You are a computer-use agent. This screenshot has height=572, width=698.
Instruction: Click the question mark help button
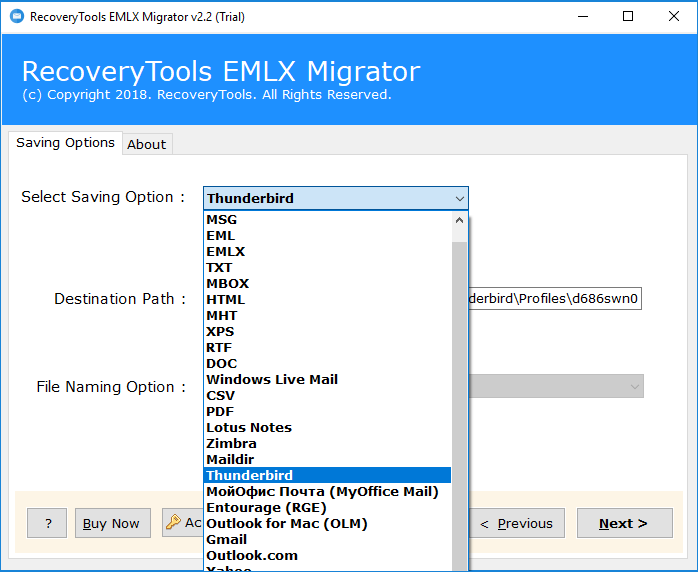click(47, 523)
